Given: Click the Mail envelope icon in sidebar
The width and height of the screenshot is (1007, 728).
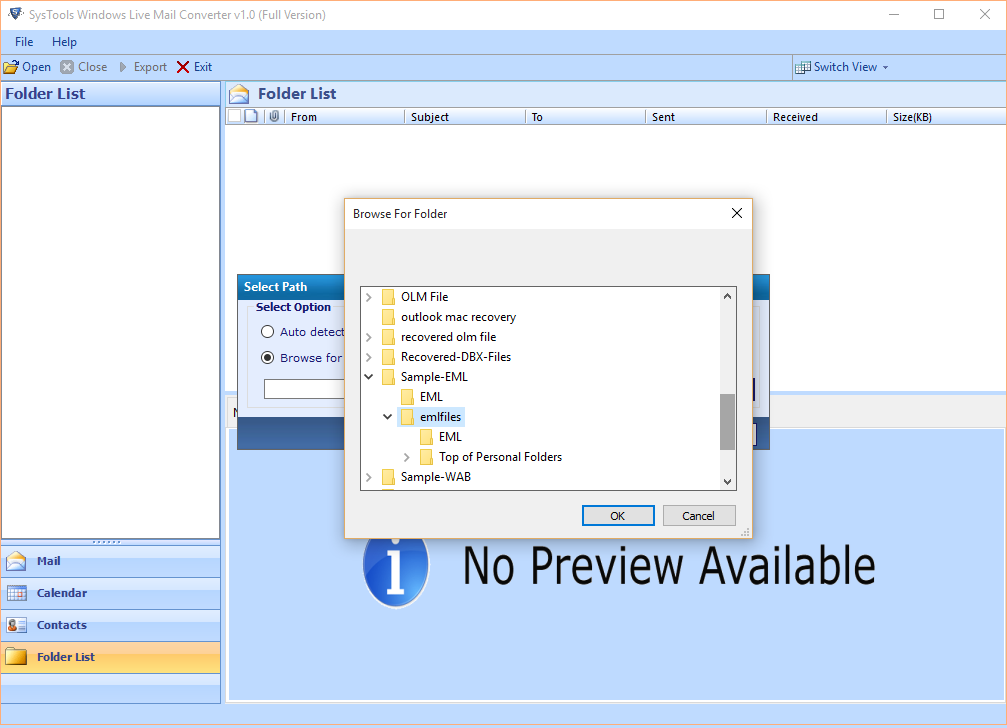Looking at the screenshot, I should tap(16, 561).
